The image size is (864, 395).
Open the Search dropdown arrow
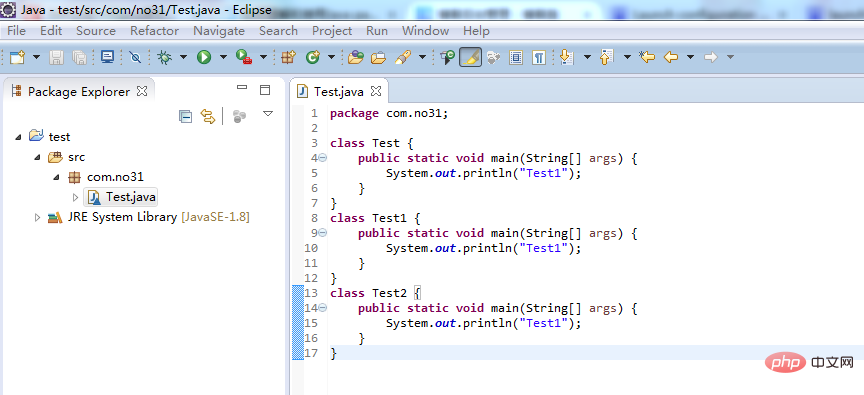pos(423,57)
